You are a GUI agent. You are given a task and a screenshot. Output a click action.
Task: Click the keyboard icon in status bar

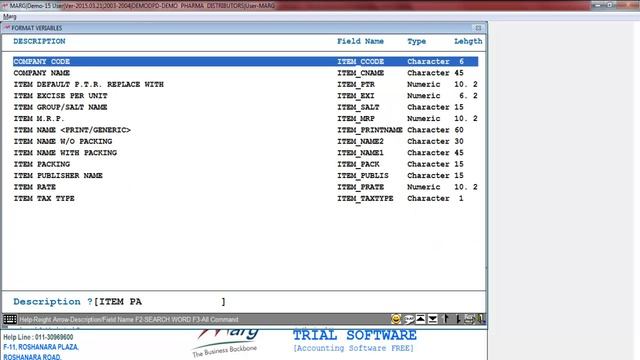click(x=10, y=319)
